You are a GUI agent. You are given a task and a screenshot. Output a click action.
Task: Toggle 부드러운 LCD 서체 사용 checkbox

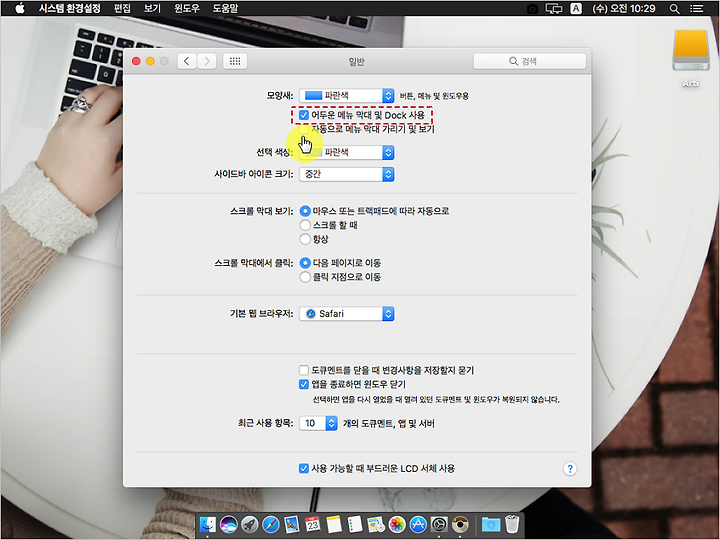pos(304,468)
